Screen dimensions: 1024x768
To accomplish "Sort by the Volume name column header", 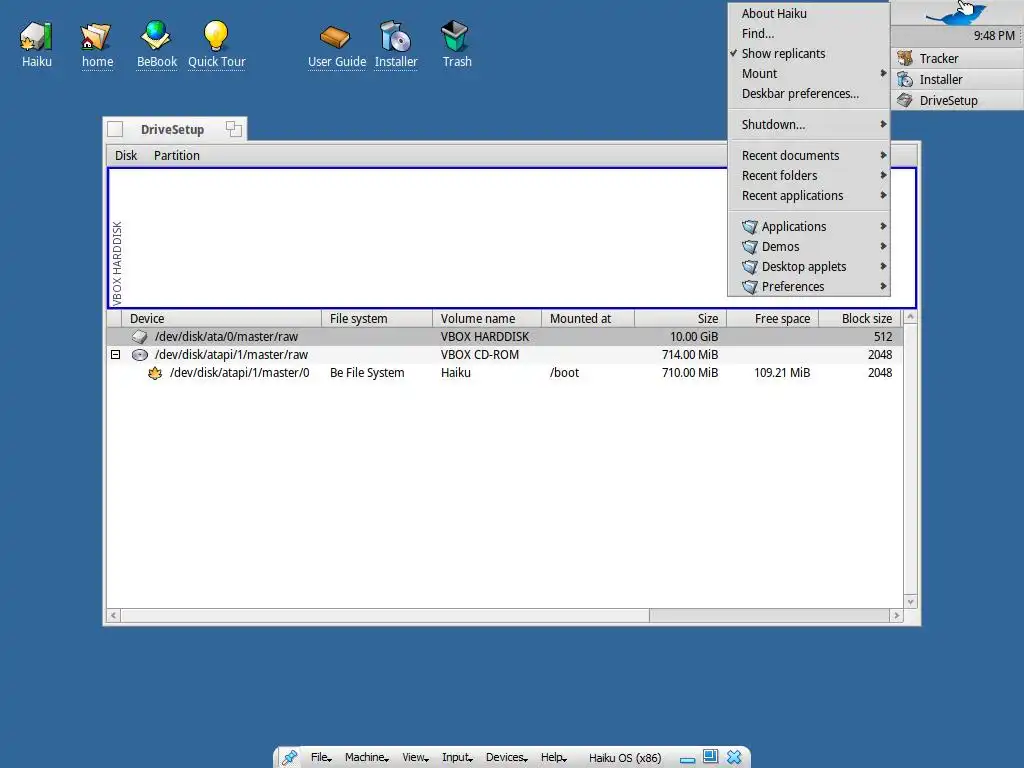I will click(x=487, y=319).
